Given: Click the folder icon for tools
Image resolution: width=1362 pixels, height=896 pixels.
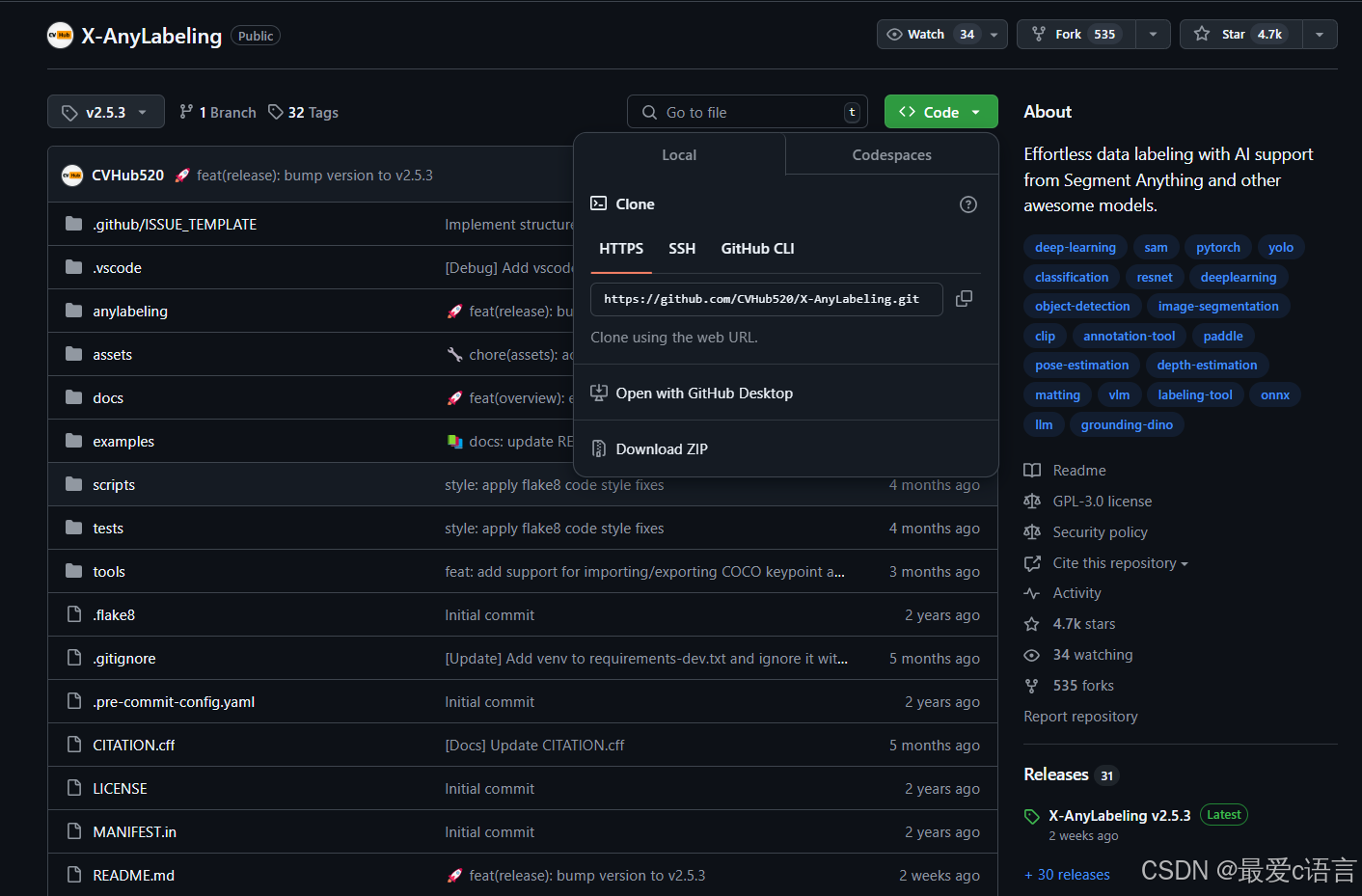Looking at the screenshot, I should [74, 571].
